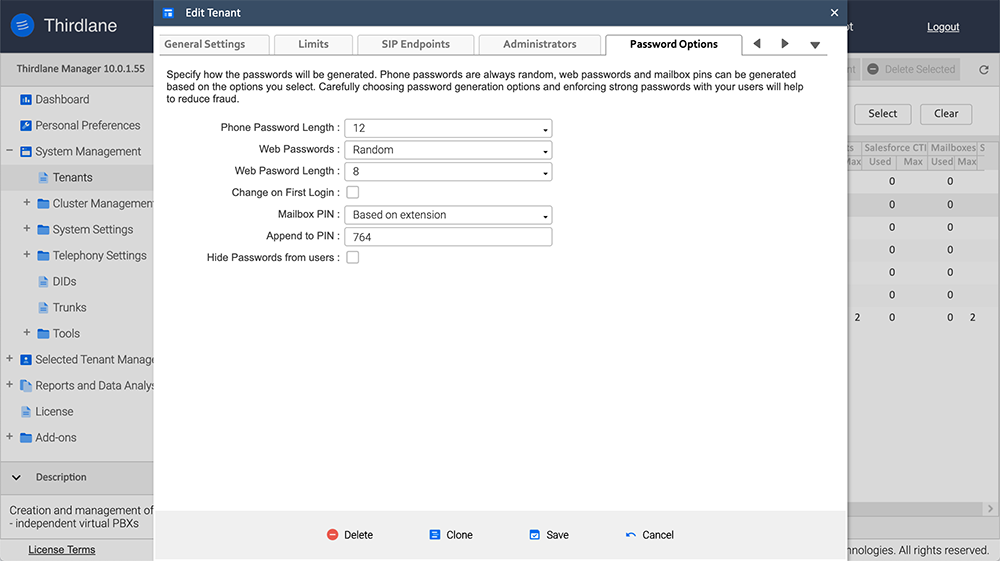Image resolution: width=1000 pixels, height=561 pixels.
Task: Click the Select button in background
Action: point(882,114)
